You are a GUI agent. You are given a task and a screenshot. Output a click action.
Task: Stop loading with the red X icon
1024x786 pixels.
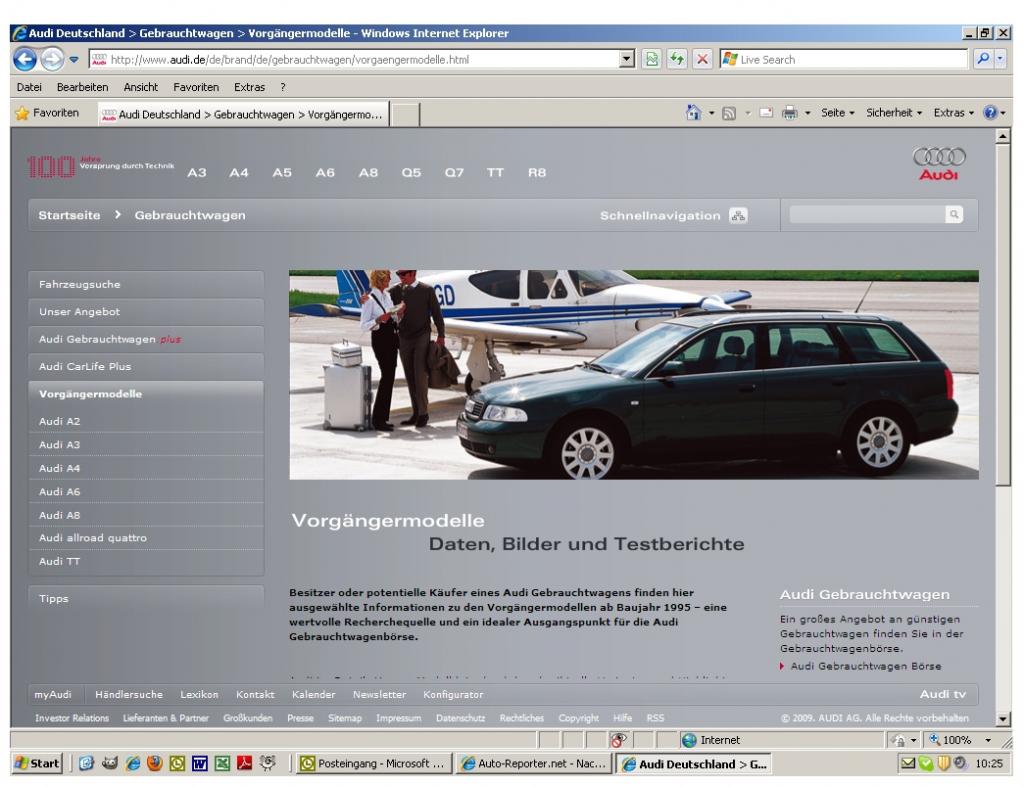702,59
